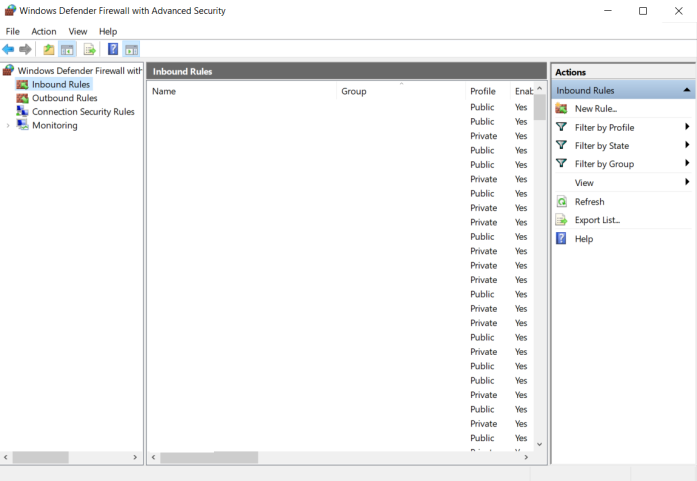This screenshot has width=697, height=481.
Task: Click the Connection Security Rules tree icon
Action: (x=22, y=111)
